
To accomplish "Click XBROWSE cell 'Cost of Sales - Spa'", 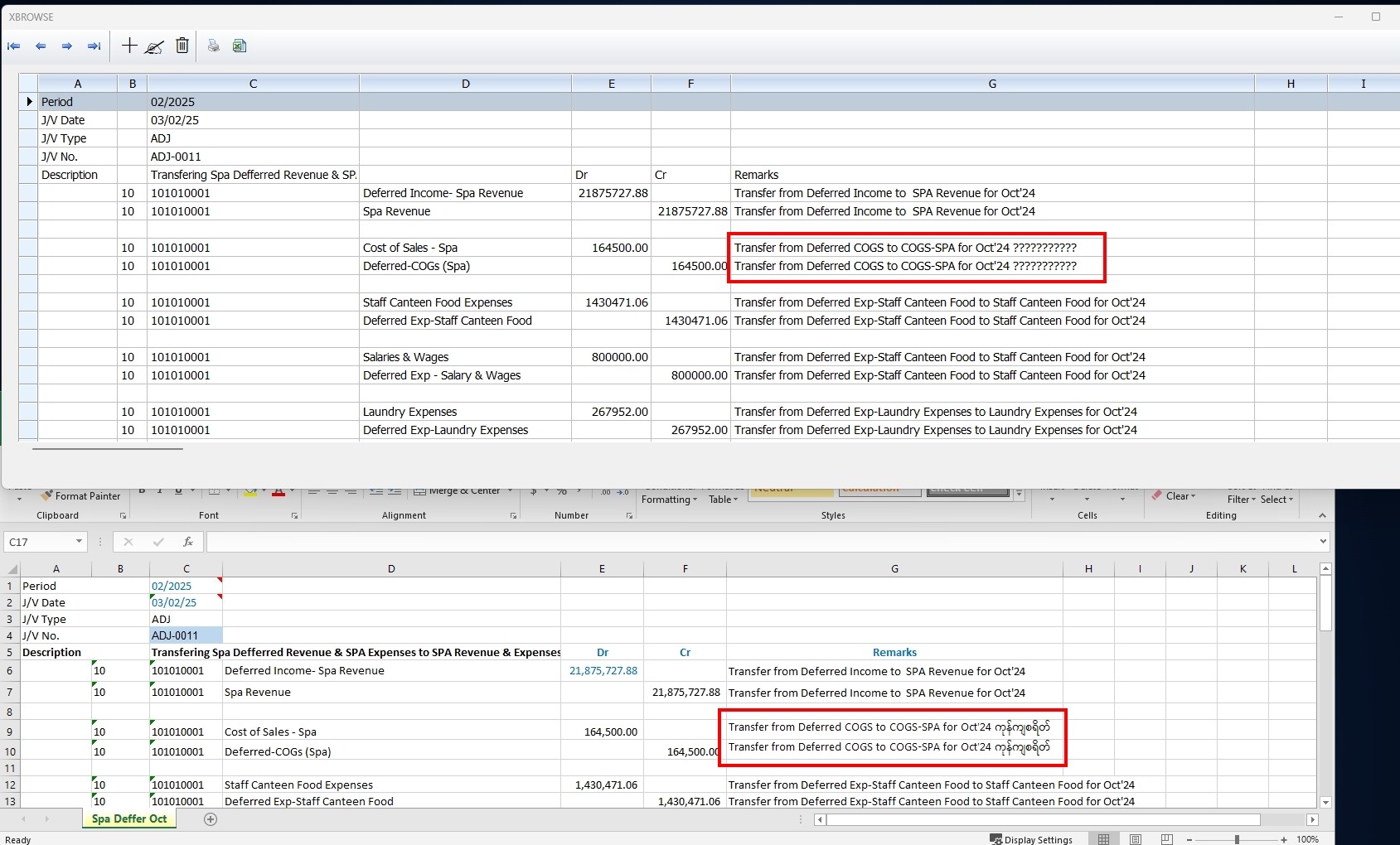I will coord(465,248).
